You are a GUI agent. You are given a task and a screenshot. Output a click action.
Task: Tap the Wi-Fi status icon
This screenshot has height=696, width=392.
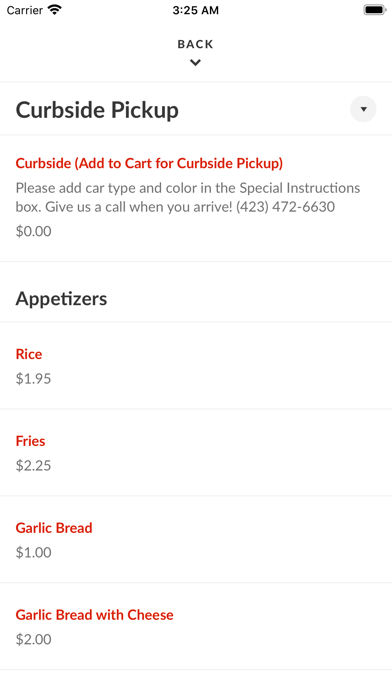55,10
